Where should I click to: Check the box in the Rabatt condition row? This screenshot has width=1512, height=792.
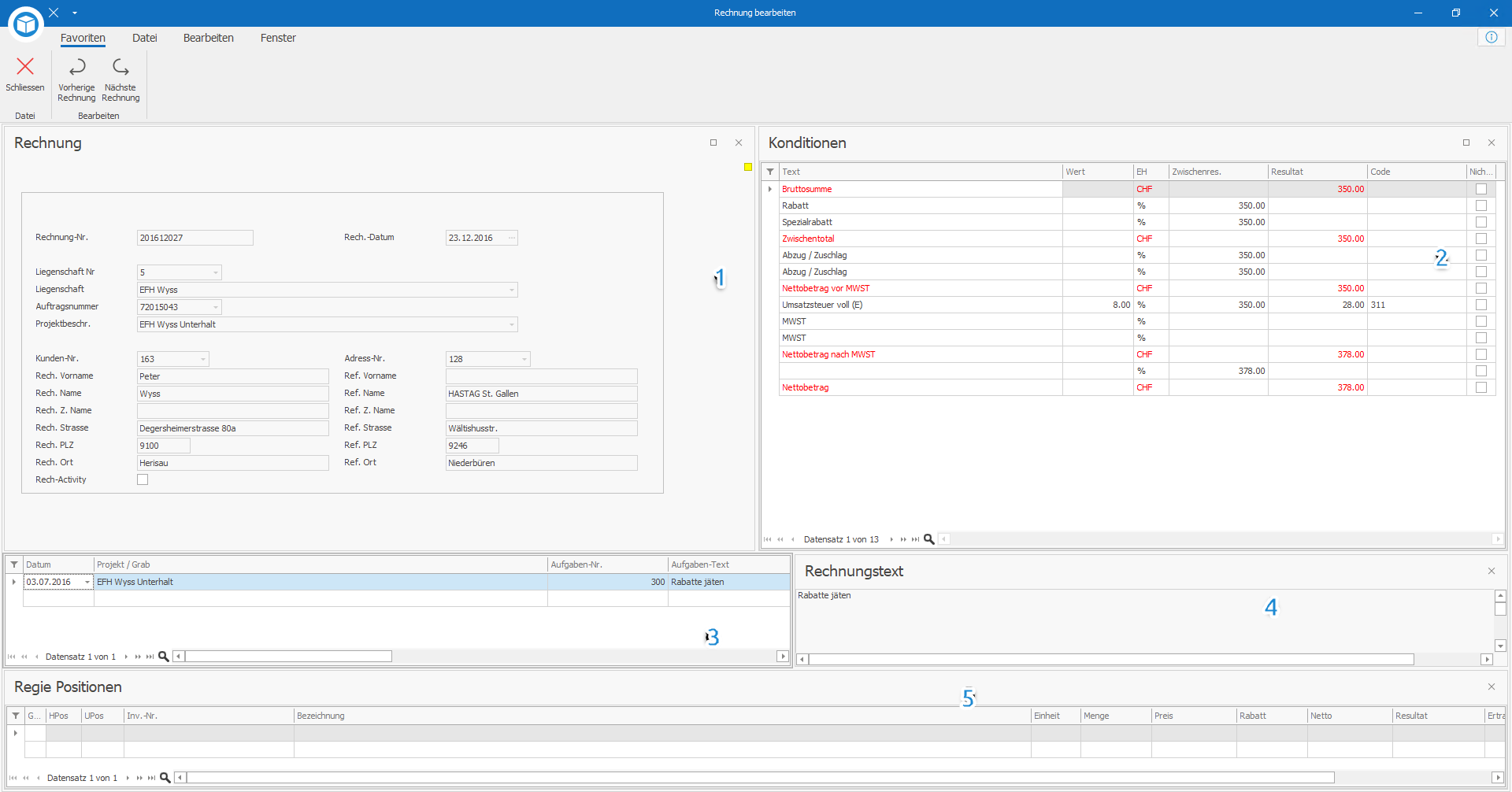[1481, 205]
